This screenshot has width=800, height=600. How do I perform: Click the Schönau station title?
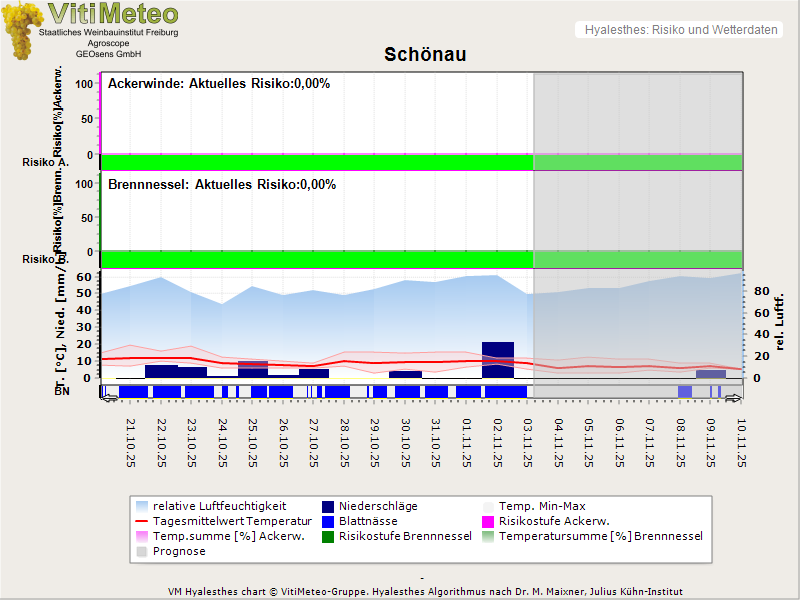pyautogui.click(x=425, y=54)
